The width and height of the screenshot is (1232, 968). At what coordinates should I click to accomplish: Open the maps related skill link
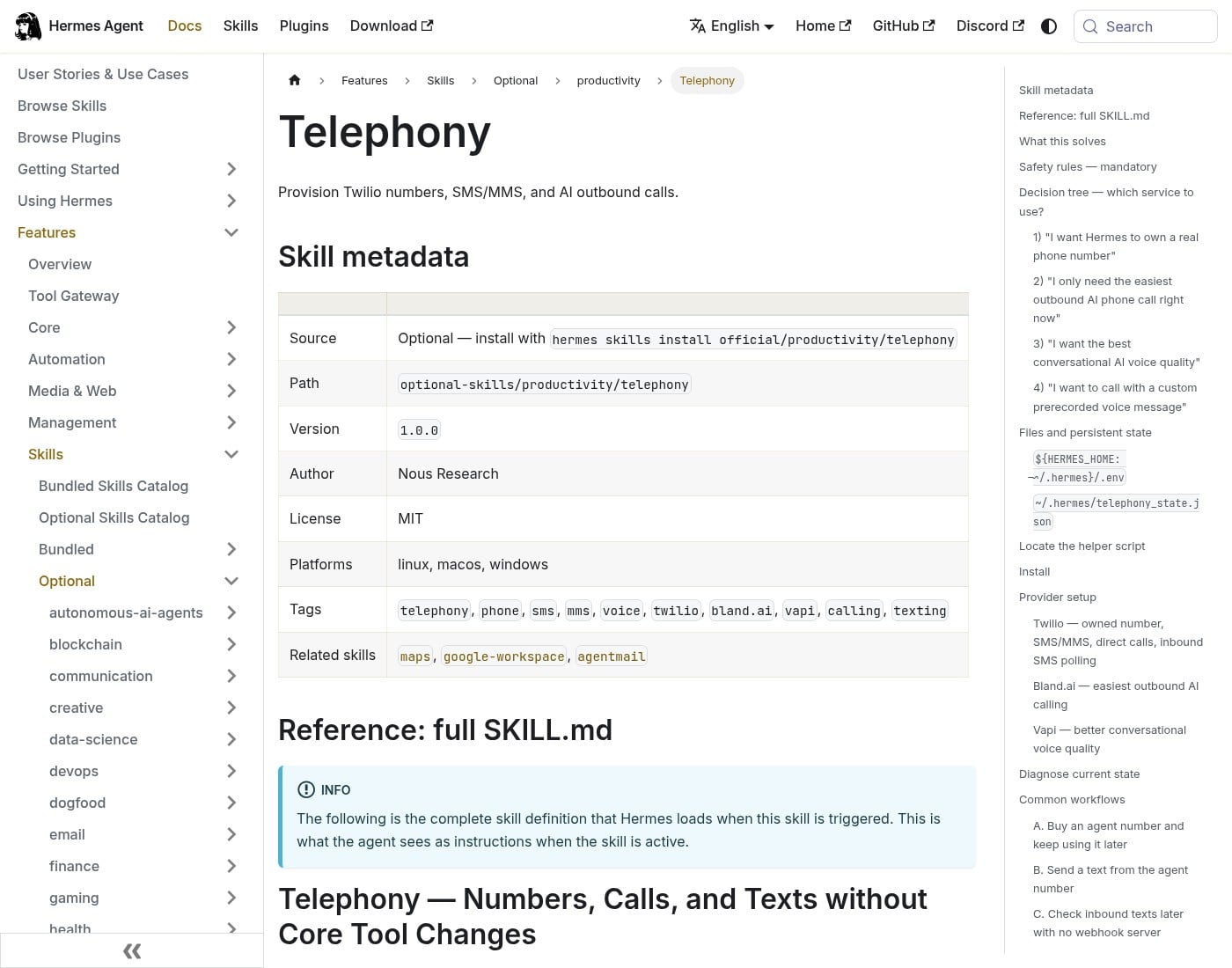(x=415, y=656)
